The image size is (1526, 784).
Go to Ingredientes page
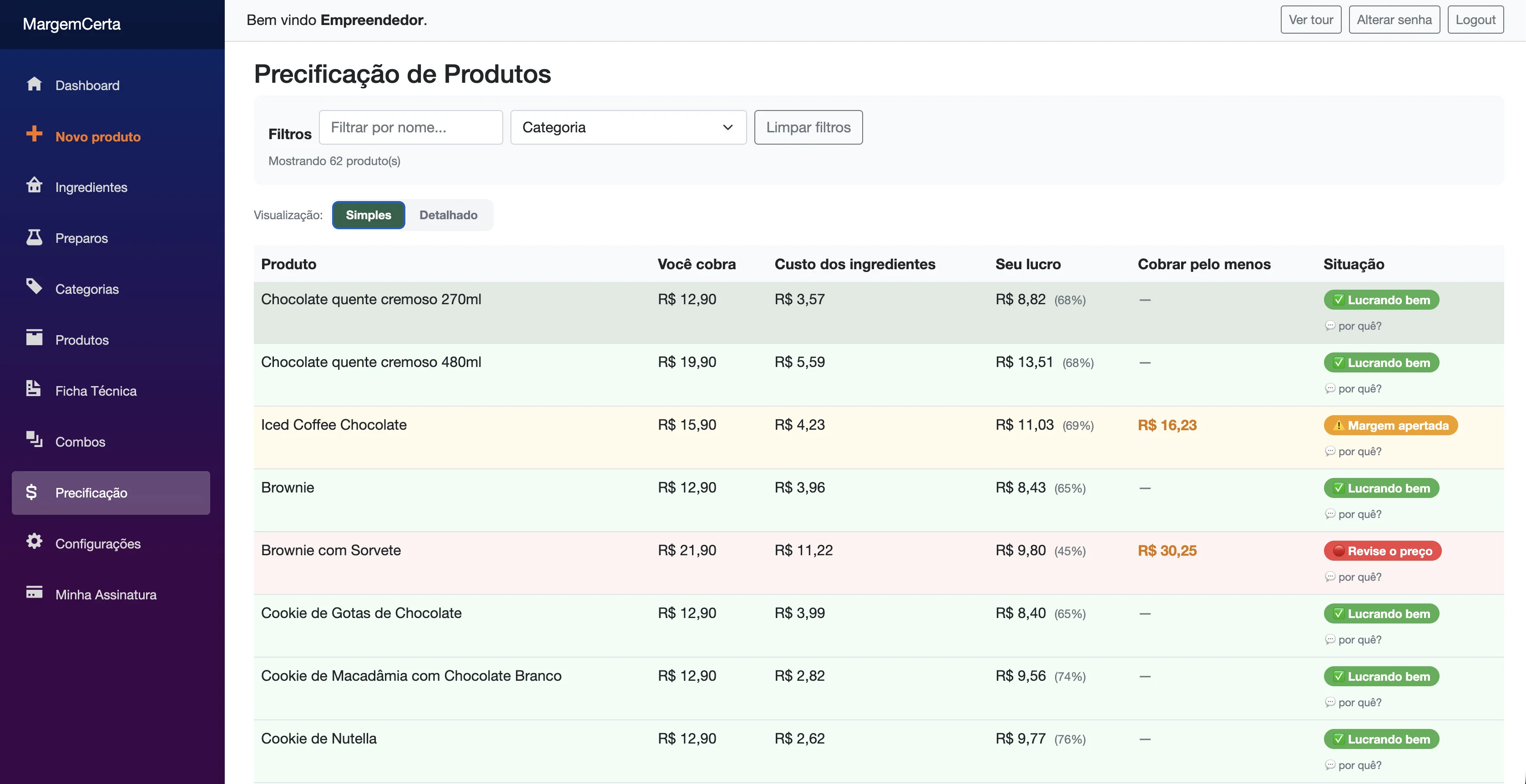pos(111,187)
